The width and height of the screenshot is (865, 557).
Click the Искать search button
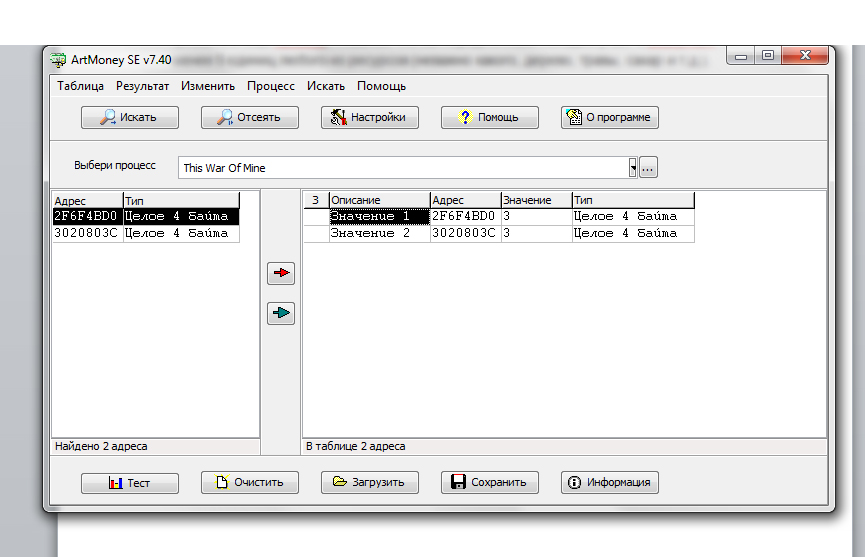tap(130, 117)
